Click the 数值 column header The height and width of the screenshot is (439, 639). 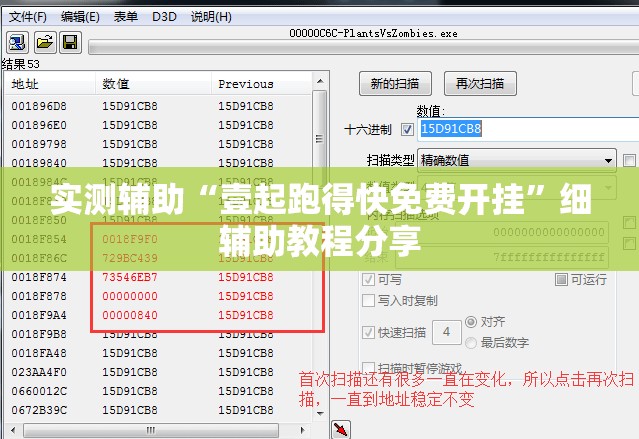coord(153,84)
